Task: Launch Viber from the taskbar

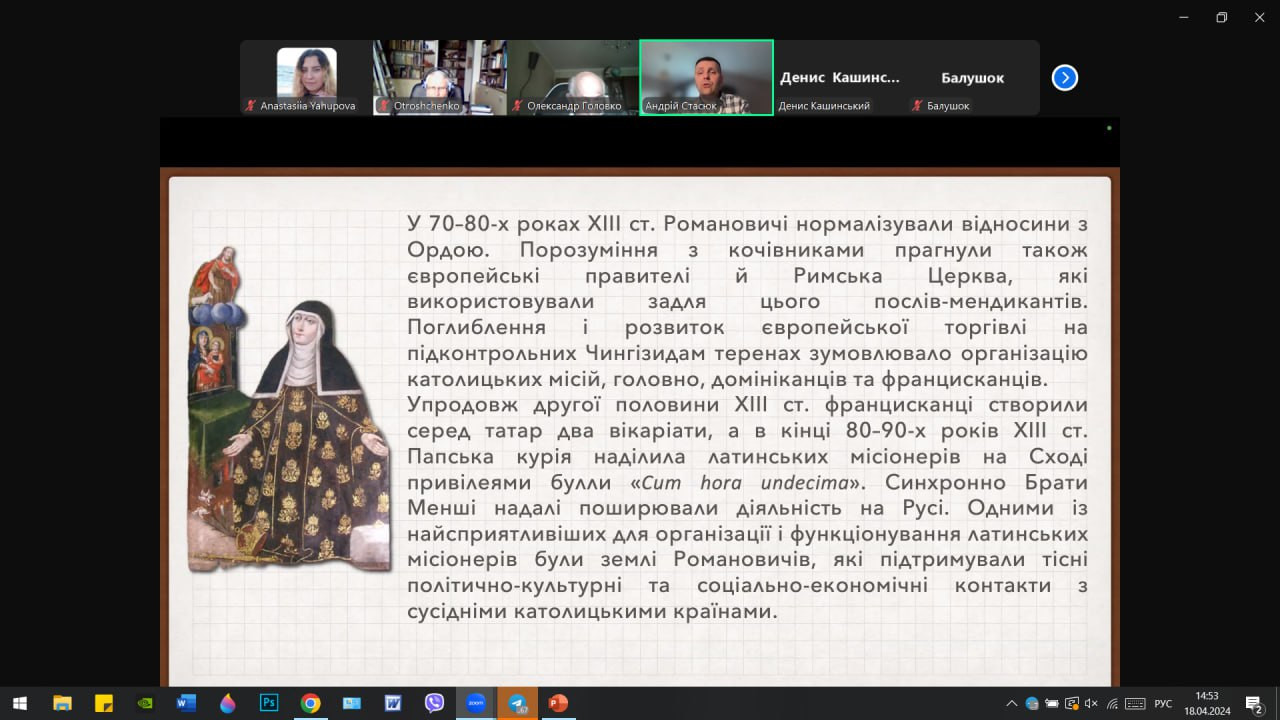Action: pyautogui.click(x=434, y=703)
